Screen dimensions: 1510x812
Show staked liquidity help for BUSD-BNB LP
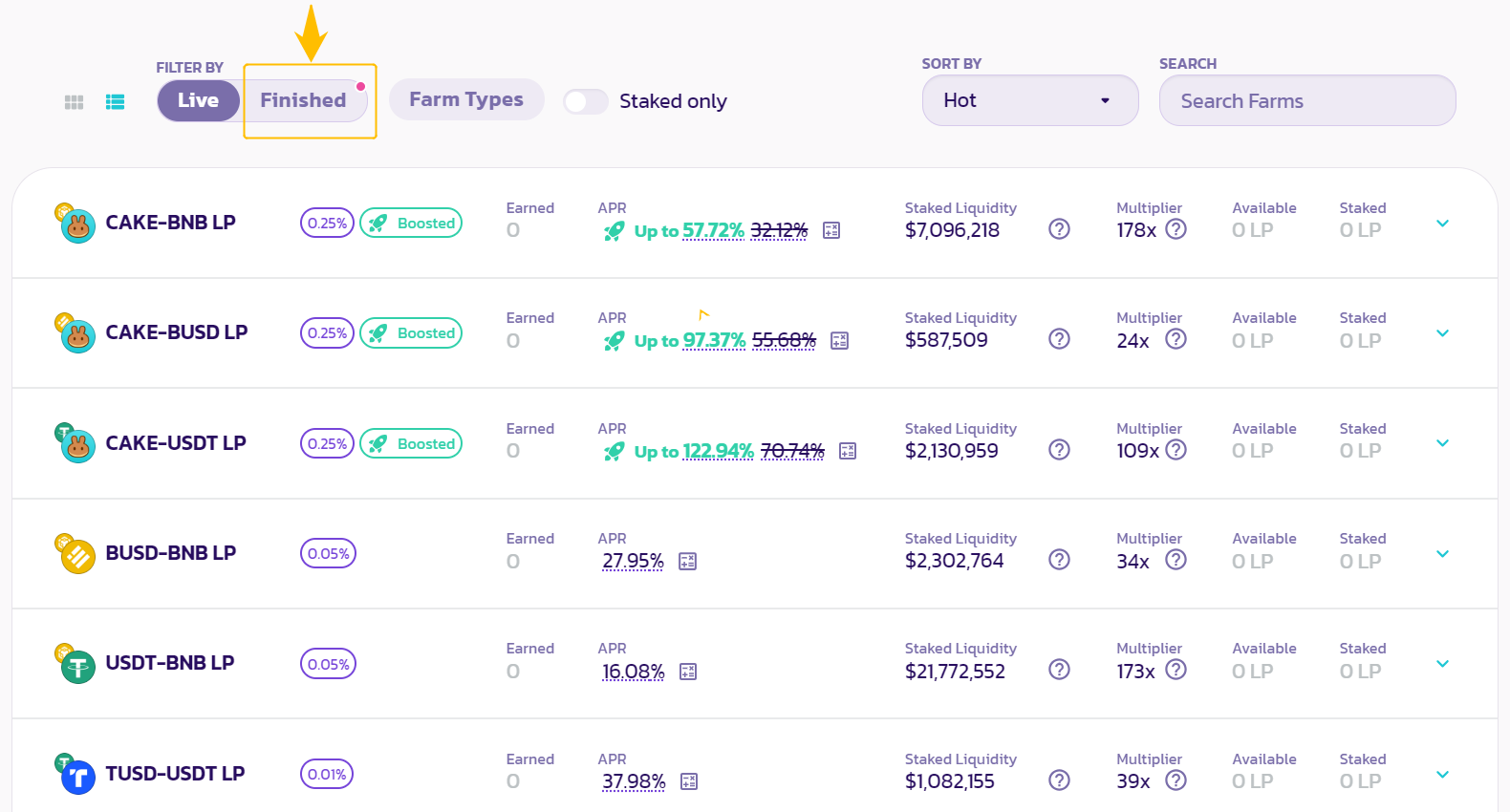[x=1059, y=560]
